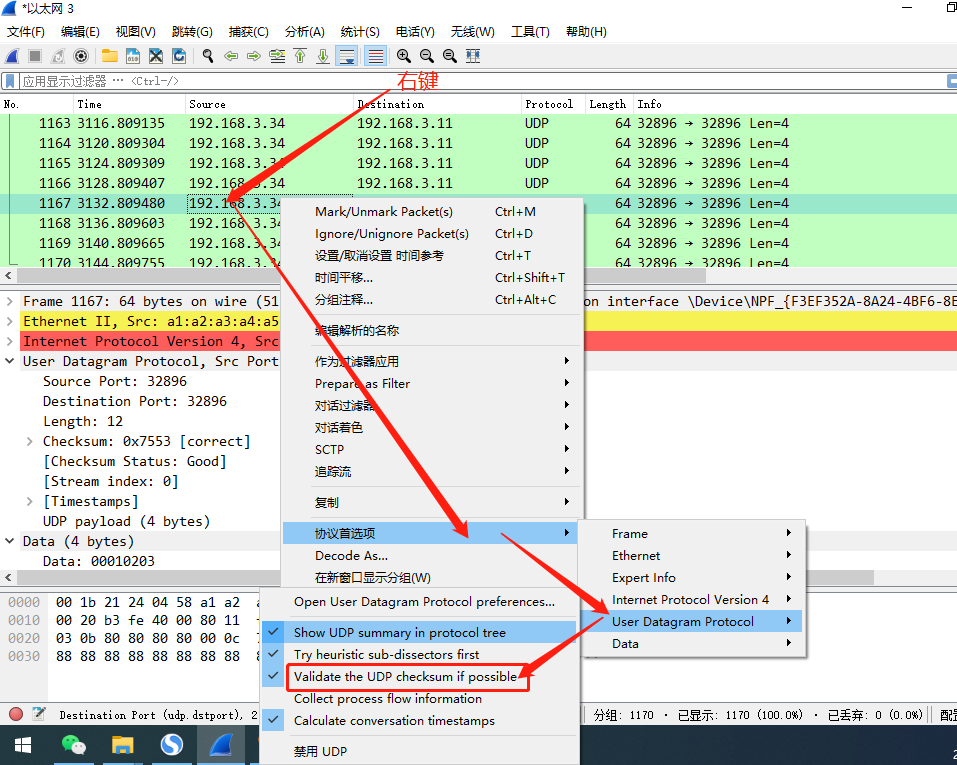
Task: Start a new capture with the shark fin icon
Action: (12, 56)
